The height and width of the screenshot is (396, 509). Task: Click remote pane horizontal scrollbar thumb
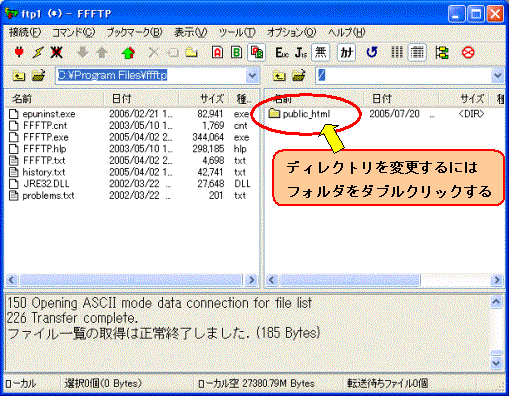tap(349, 280)
